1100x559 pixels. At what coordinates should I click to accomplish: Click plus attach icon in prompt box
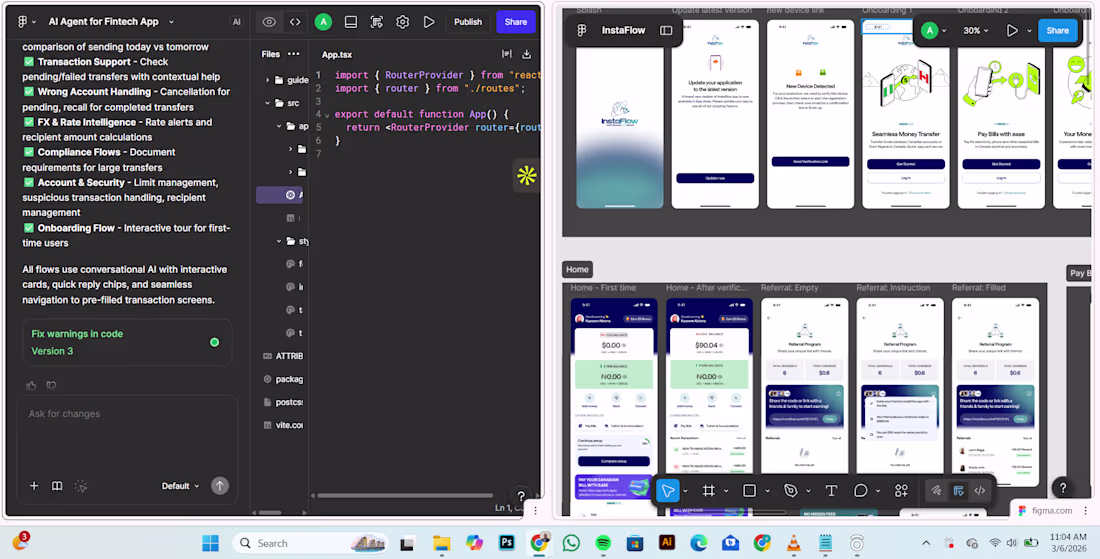click(34, 486)
